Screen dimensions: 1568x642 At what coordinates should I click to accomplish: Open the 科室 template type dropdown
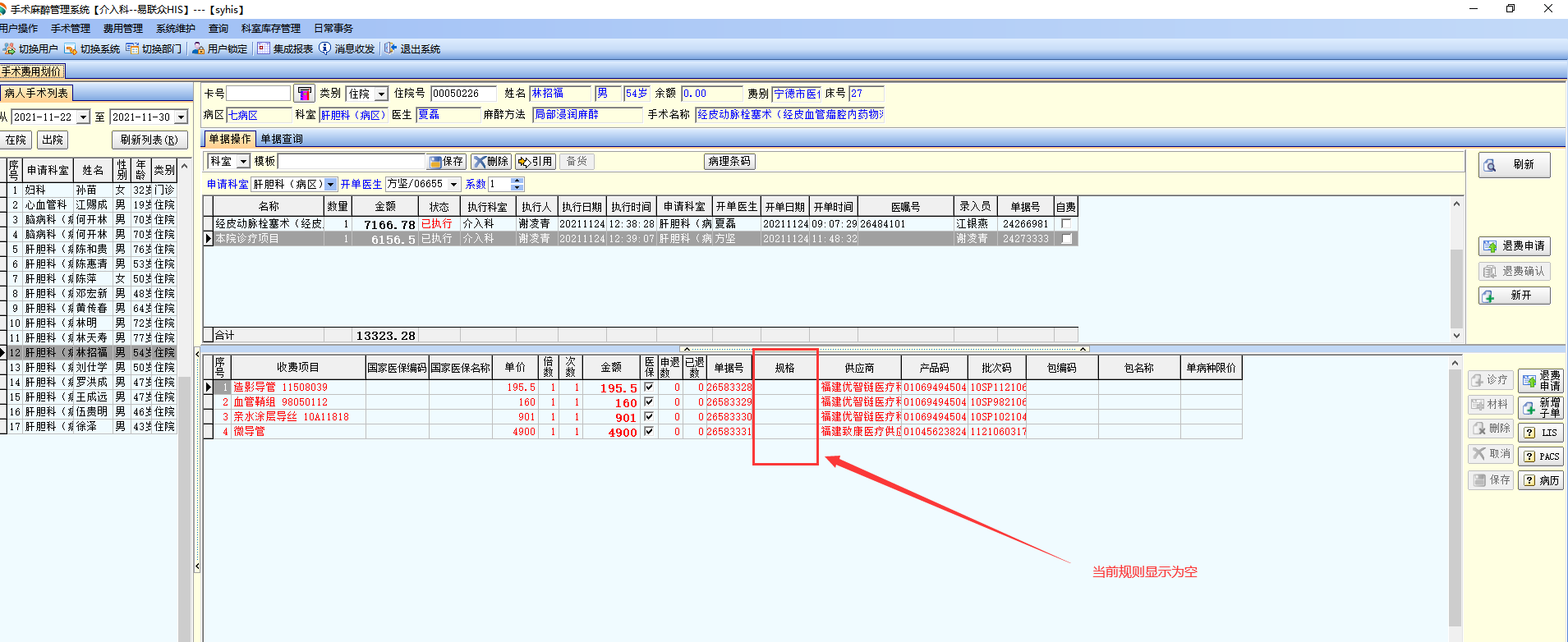click(243, 162)
